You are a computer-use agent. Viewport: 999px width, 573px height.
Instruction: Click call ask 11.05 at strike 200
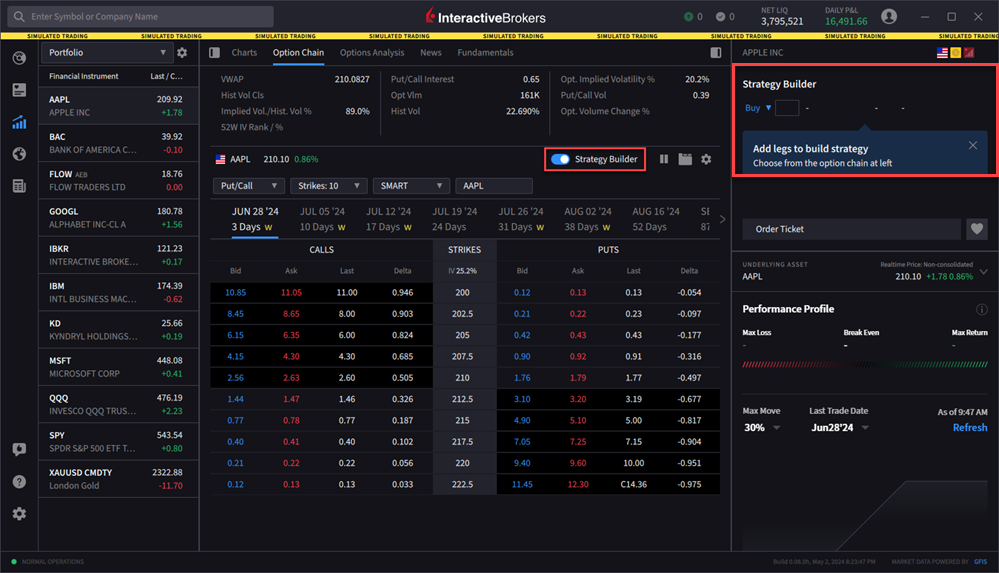tap(291, 293)
